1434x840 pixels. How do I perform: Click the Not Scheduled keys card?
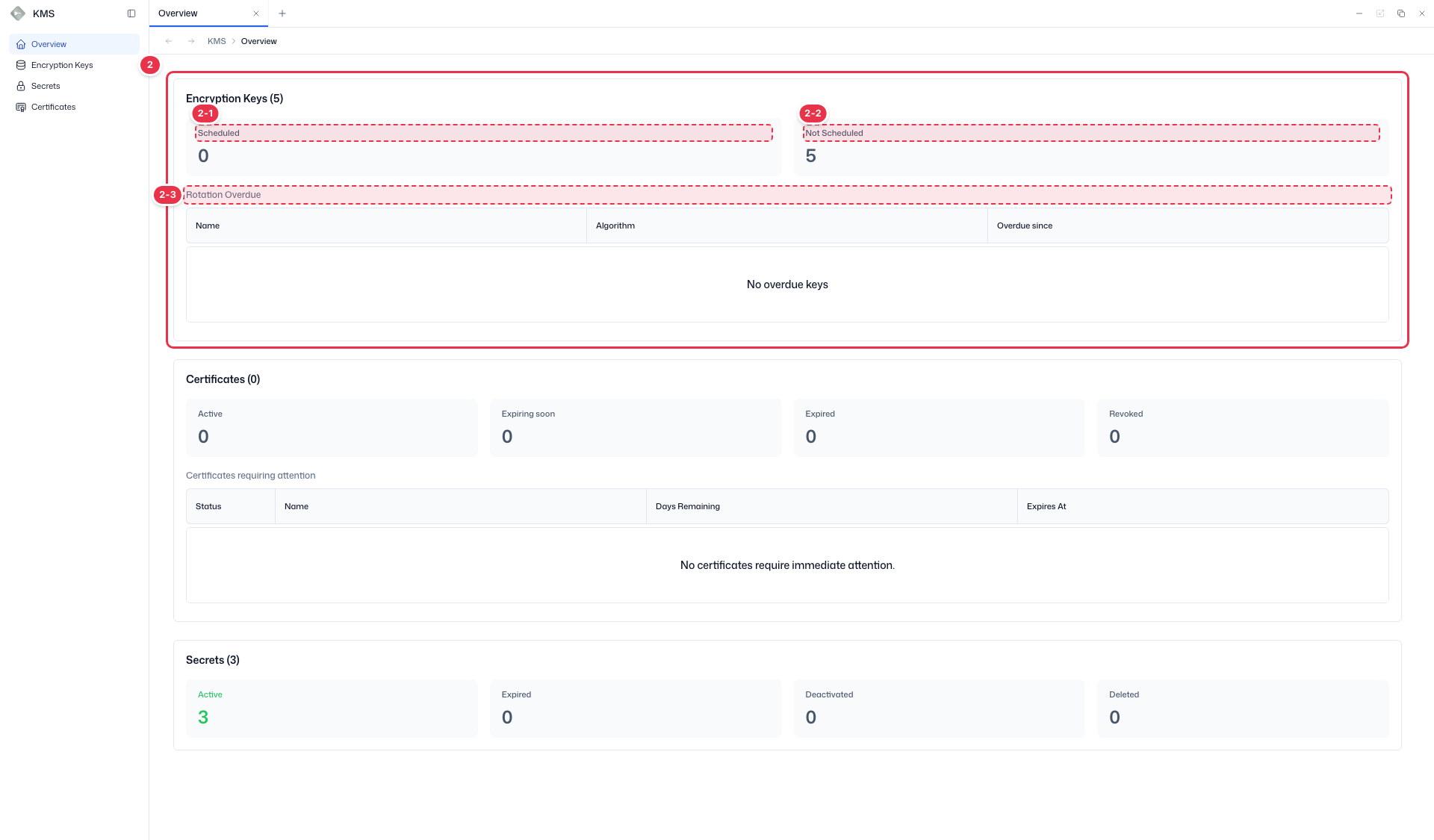(x=1091, y=147)
